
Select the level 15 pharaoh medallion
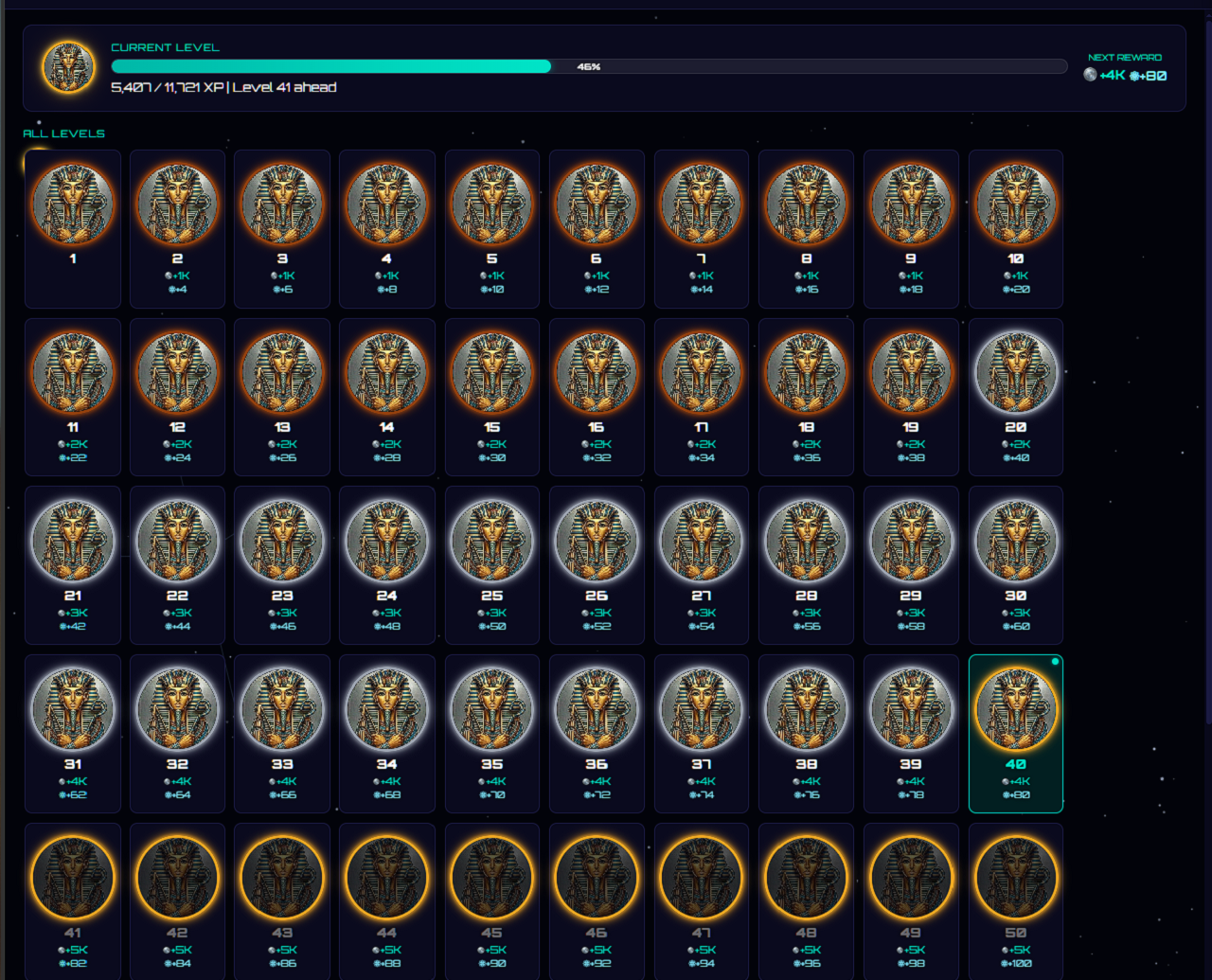(491, 373)
